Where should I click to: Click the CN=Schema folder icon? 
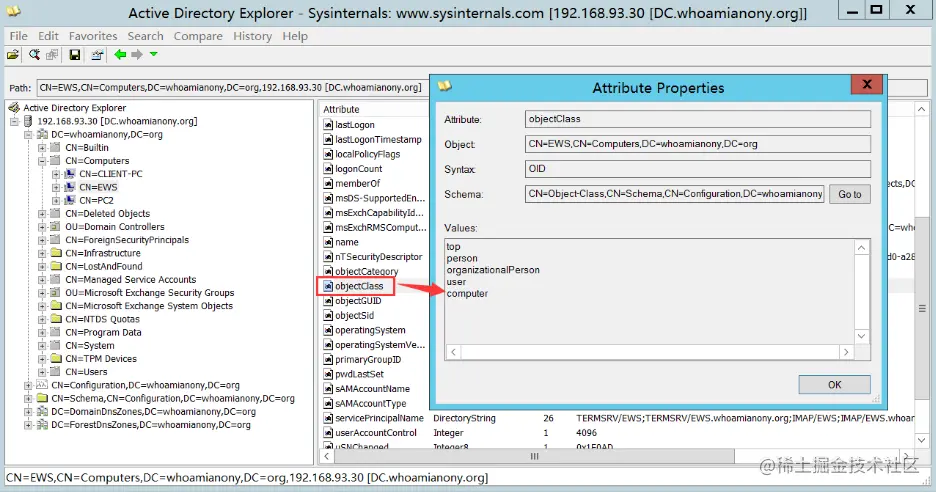[42, 398]
